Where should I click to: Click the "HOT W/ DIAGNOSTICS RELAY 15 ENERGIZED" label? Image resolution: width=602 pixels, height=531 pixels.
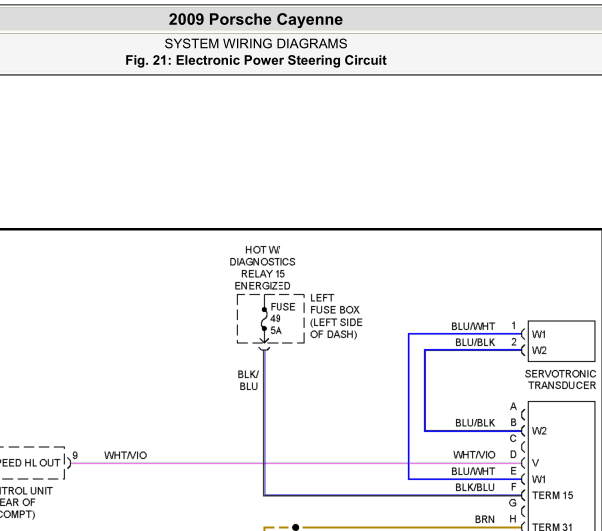pos(263,268)
